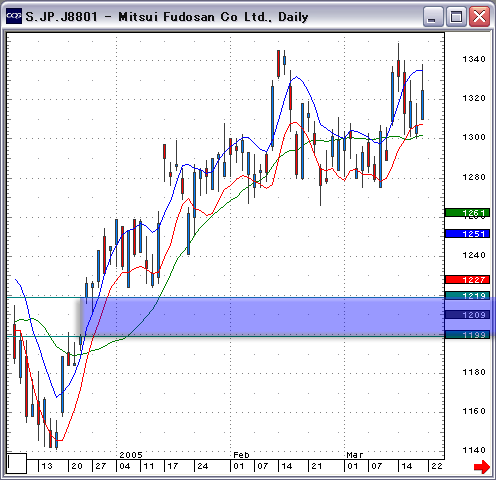Click date label 27 on time axis

click(101, 466)
